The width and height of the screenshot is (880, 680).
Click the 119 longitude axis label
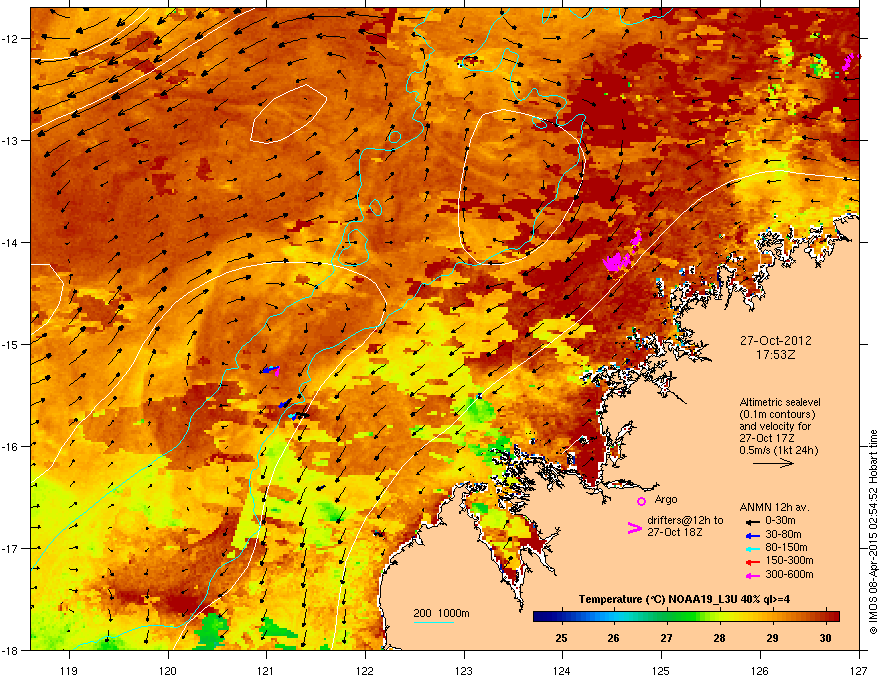tap(69, 670)
